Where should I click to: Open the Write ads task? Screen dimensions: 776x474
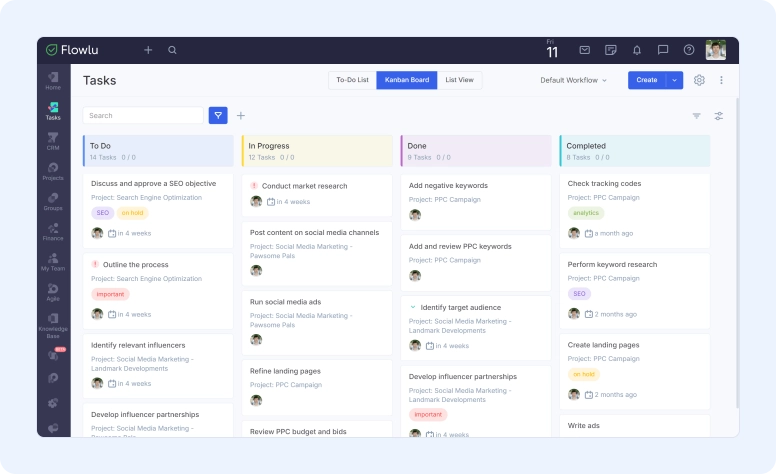point(583,426)
